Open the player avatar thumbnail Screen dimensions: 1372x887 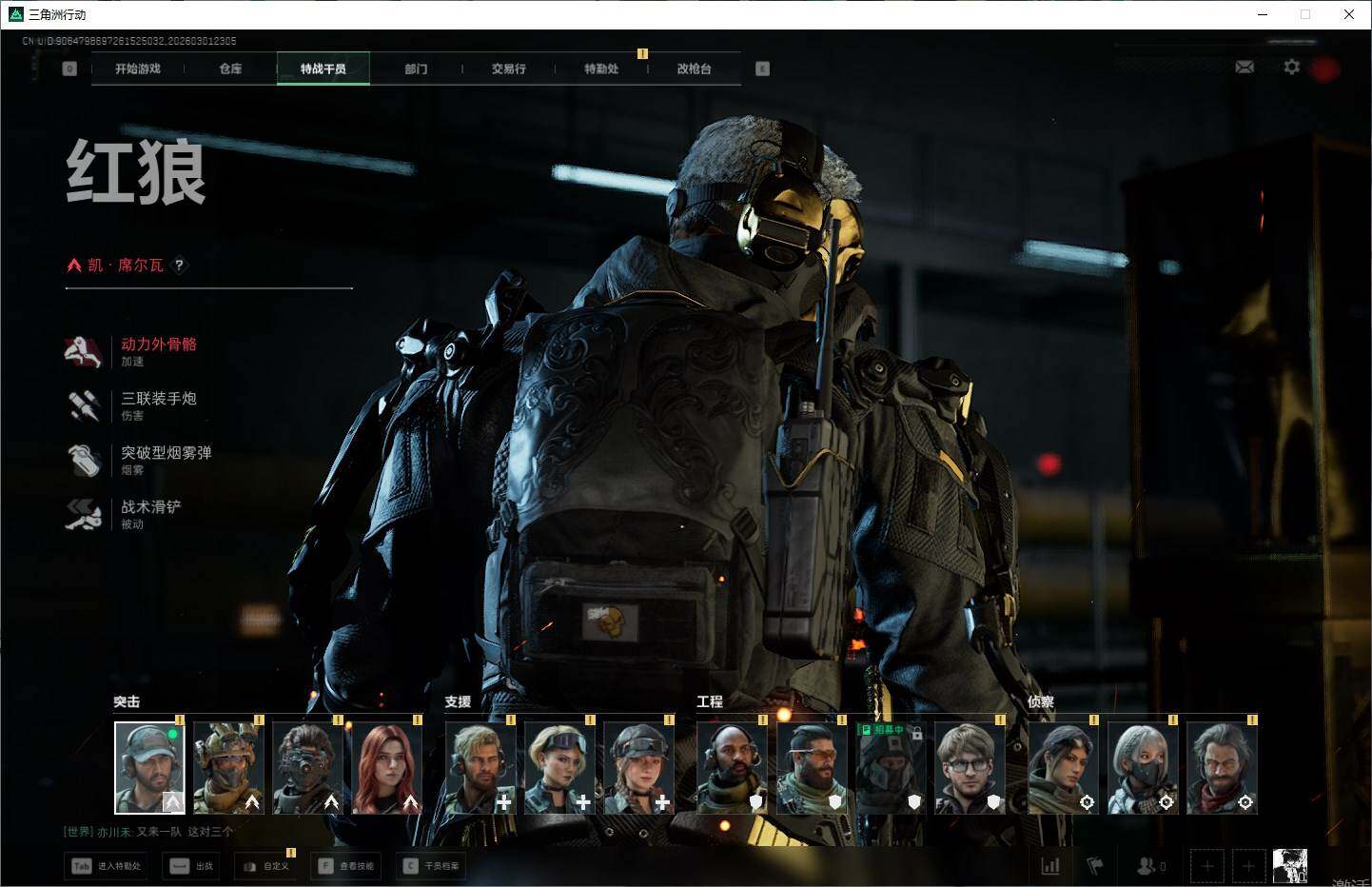(1290, 866)
